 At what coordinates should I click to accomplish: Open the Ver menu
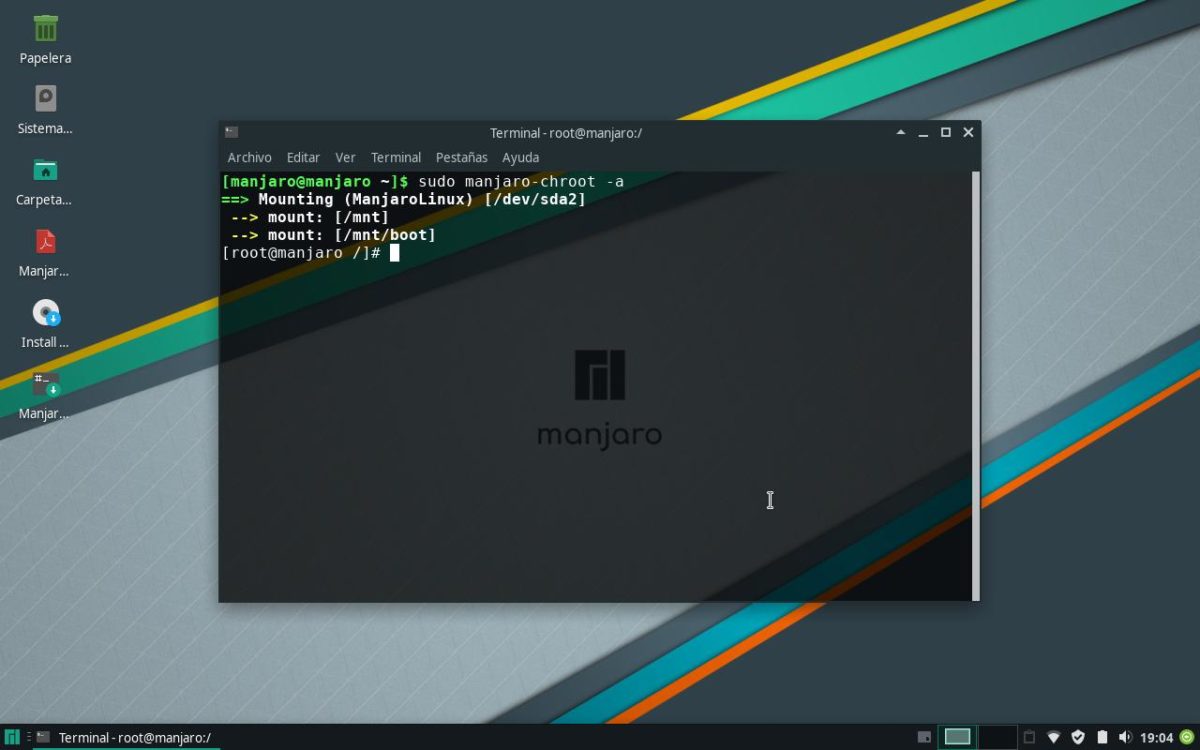tap(345, 157)
